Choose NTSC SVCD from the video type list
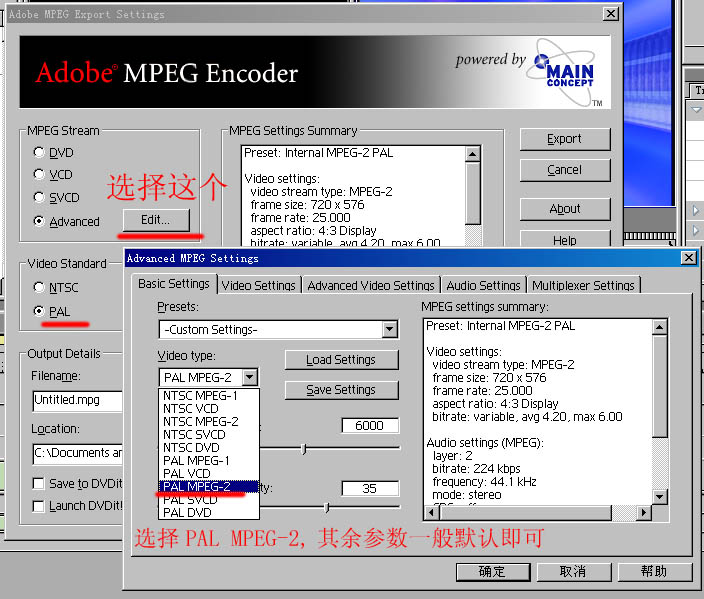 [x=209, y=435]
